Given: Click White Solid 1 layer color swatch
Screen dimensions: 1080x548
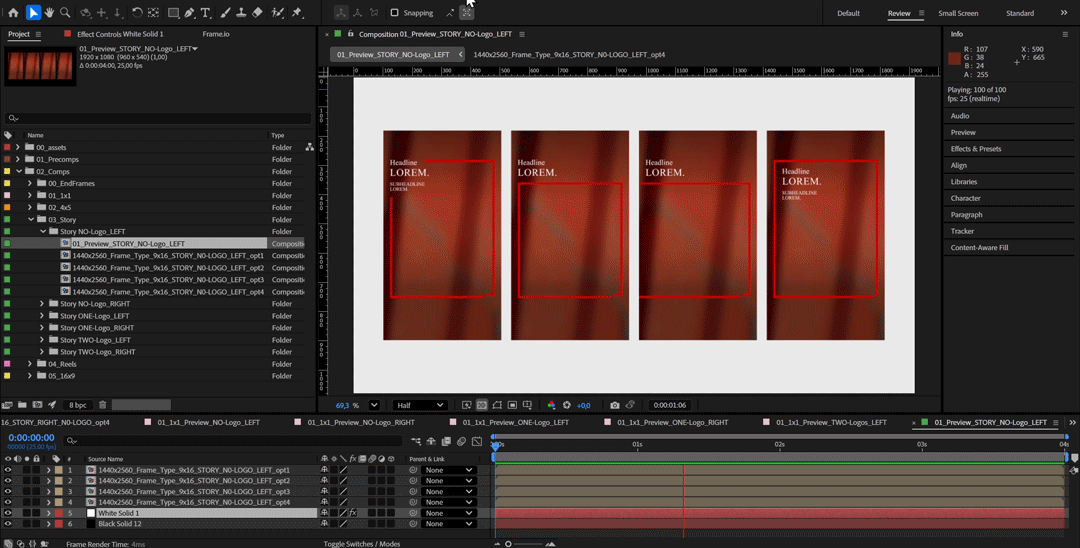Looking at the screenshot, I should pos(59,513).
